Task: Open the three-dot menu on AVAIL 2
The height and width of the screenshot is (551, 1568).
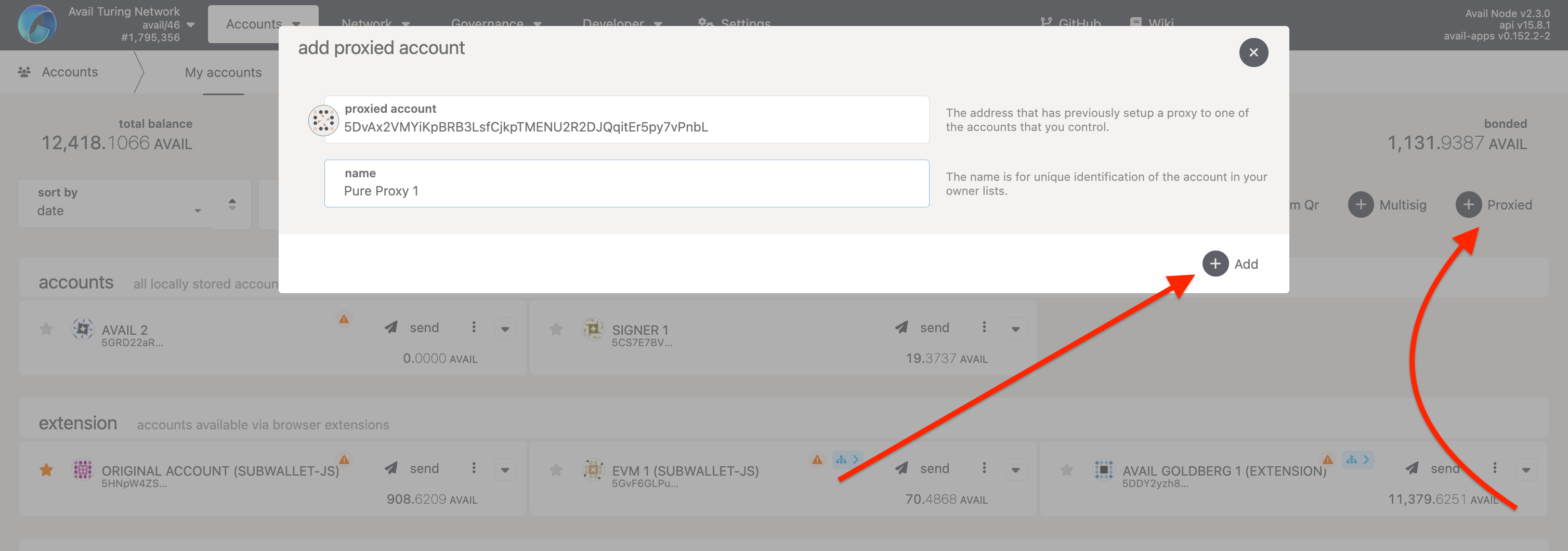Action: click(x=474, y=327)
